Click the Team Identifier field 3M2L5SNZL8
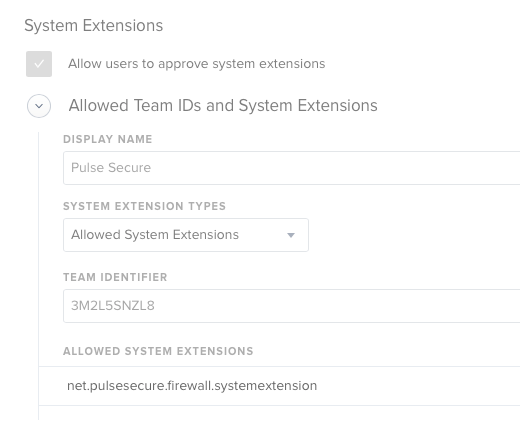520x432 pixels. point(292,306)
